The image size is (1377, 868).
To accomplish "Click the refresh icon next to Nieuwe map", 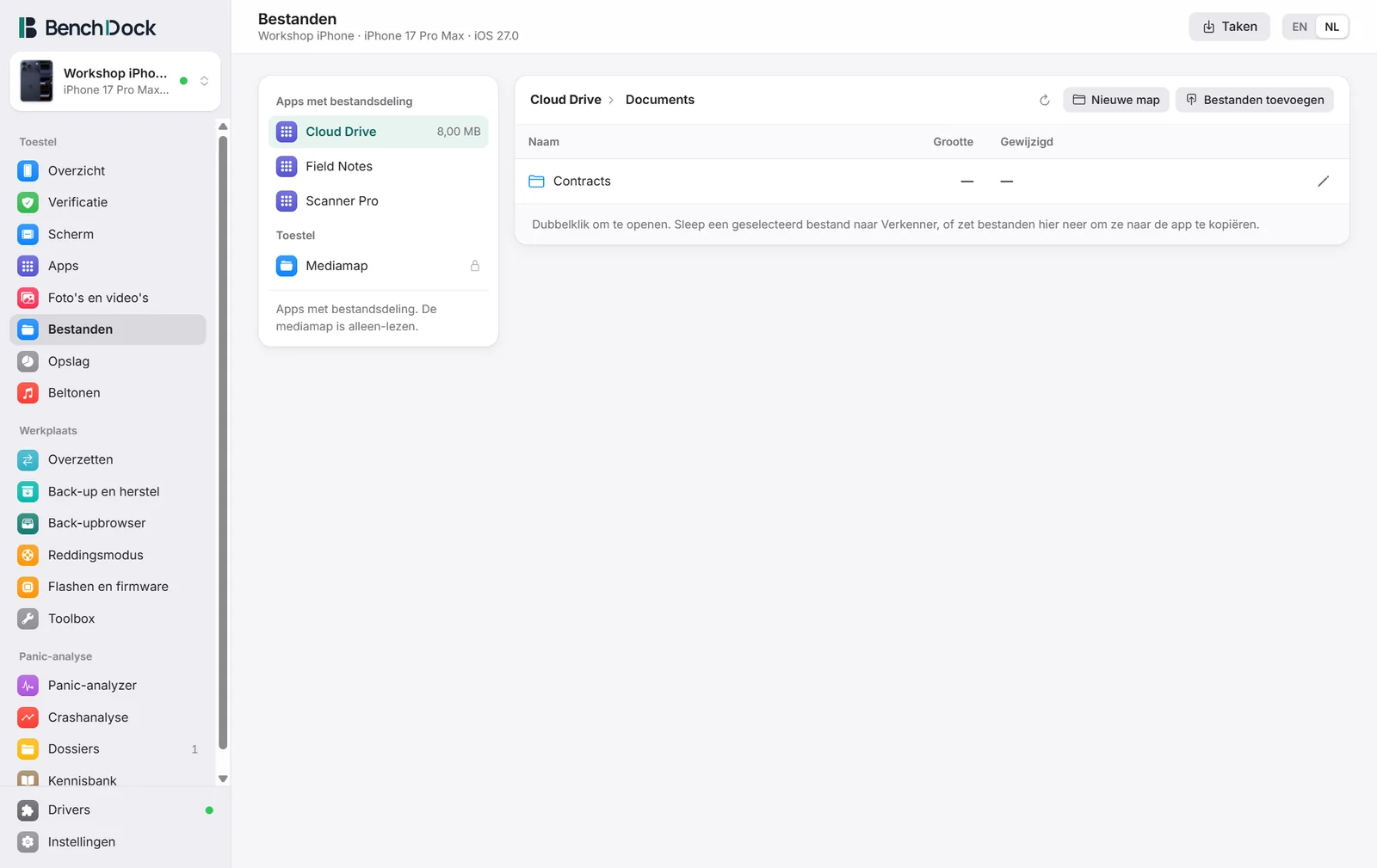I will pos(1045,100).
